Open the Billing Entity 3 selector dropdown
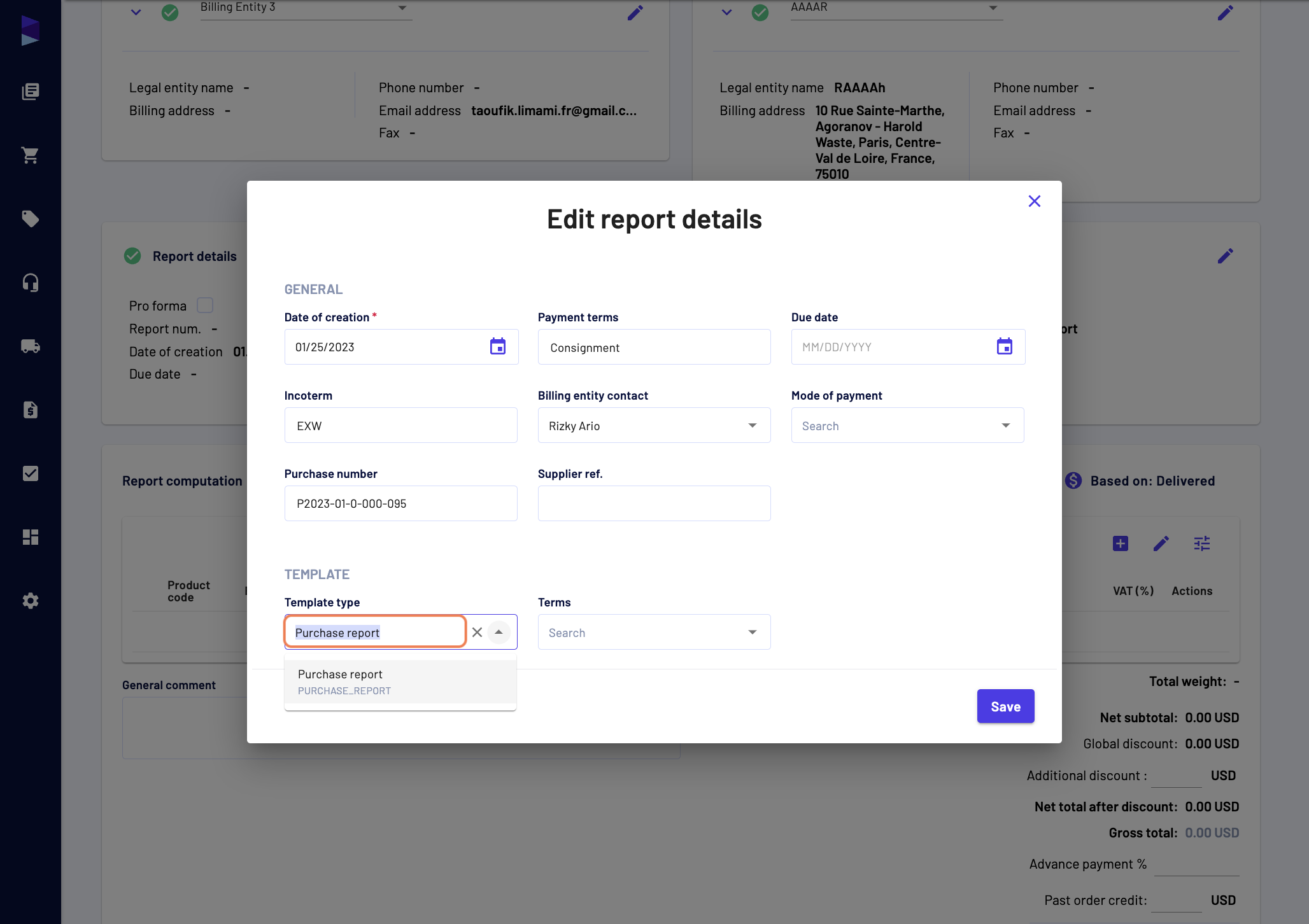Image resolution: width=1309 pixels, height=924 pixels. tap(402, 8)
